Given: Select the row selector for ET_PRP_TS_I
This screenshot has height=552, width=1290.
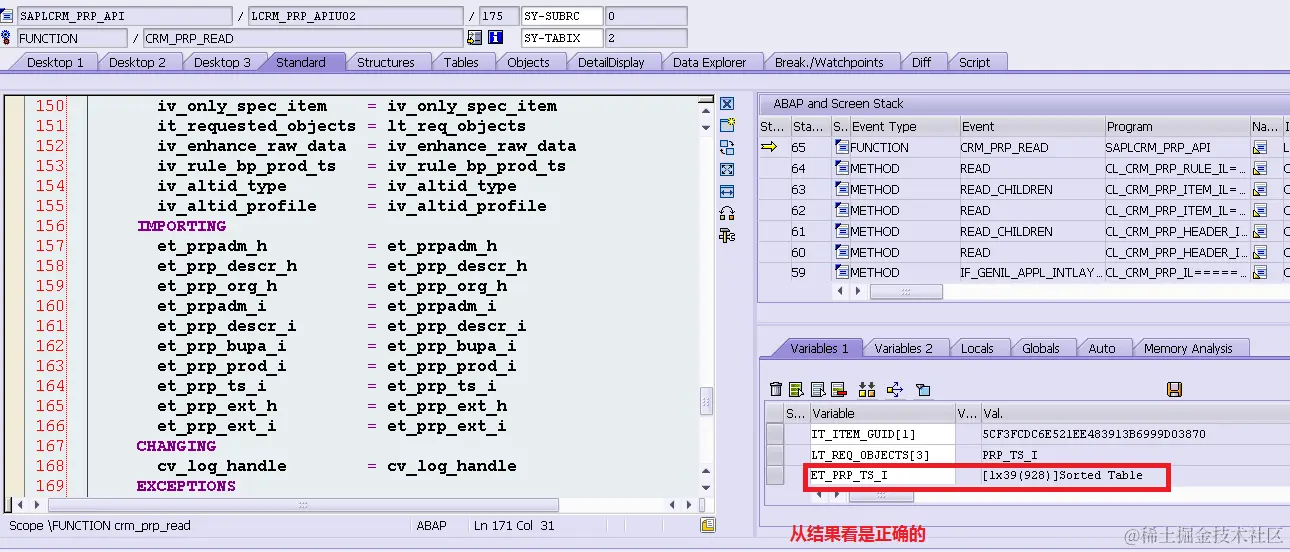Looking at the screenshot, I should [x=774, y=475].
